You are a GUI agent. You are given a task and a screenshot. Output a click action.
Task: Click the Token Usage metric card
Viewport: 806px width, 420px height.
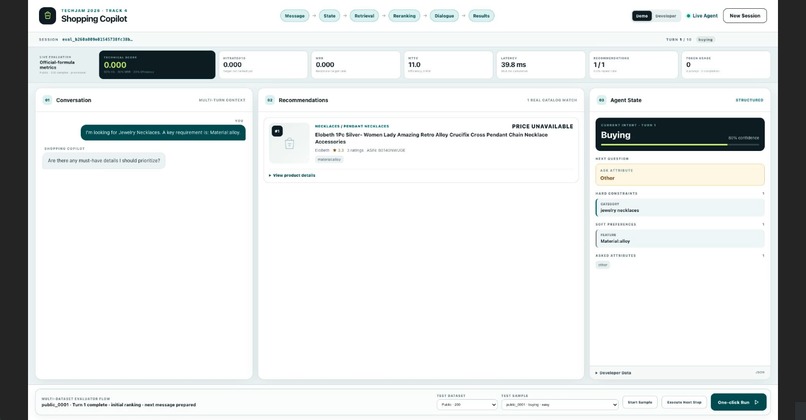pos(726,65)
